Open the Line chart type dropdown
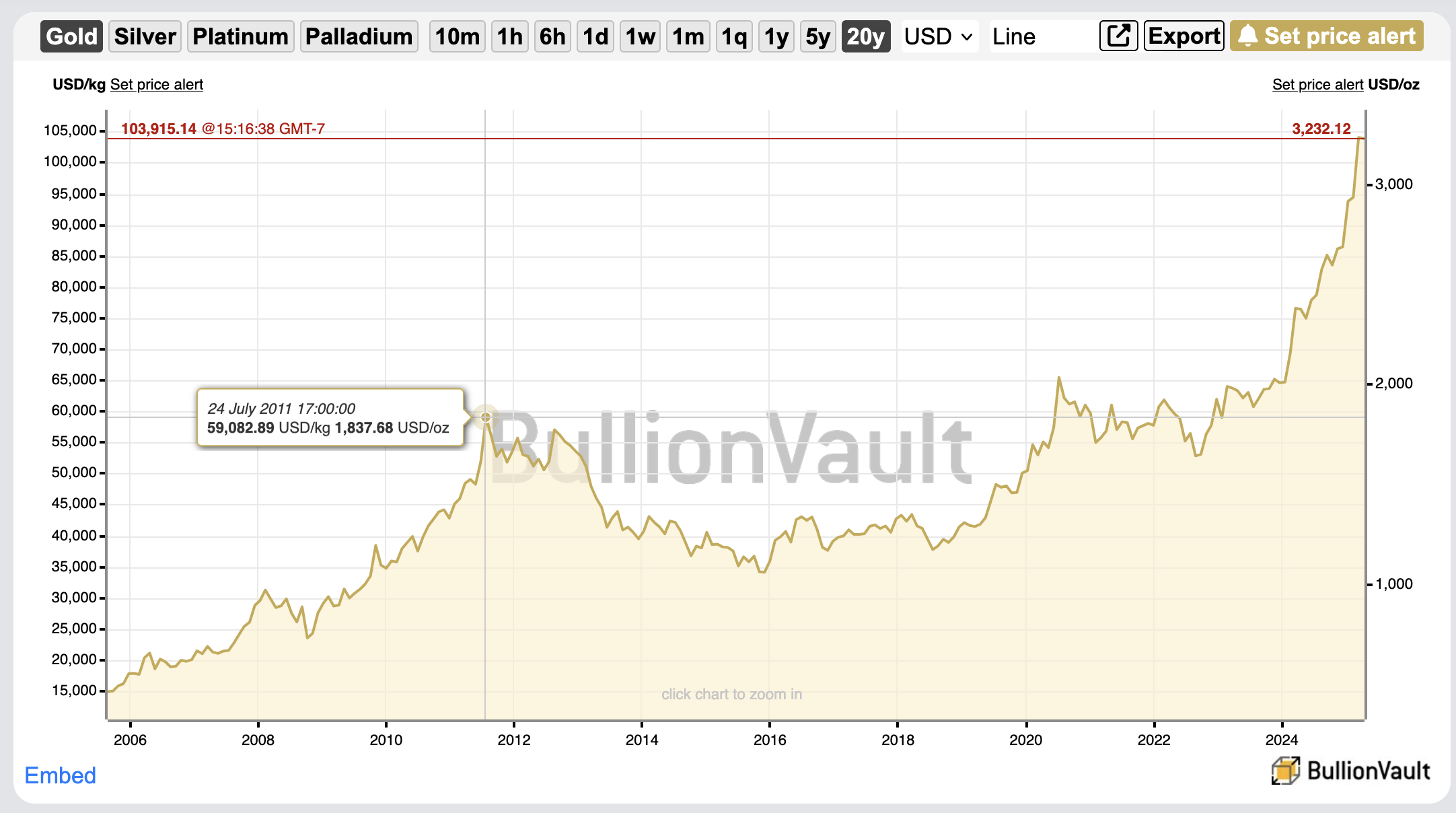Viewport: 1456px width, 813px height. click(x=1041, y=36)
